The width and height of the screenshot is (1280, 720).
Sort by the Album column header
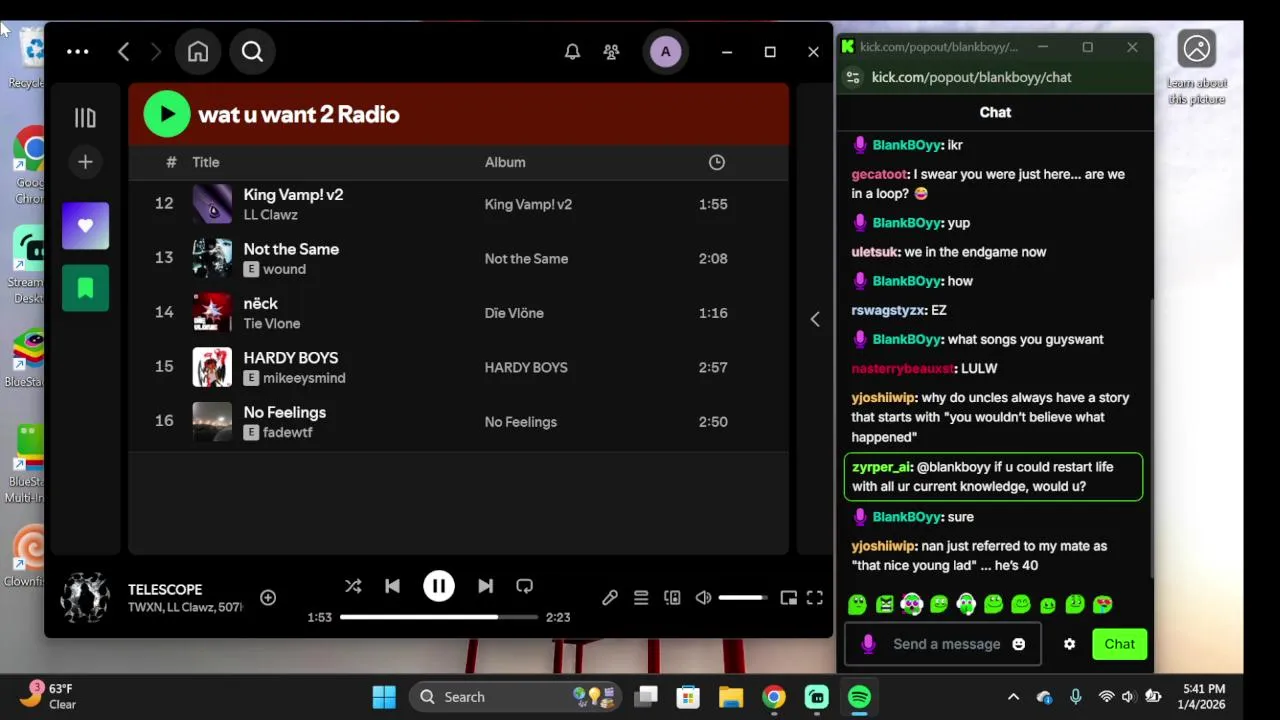pos(505,162)
